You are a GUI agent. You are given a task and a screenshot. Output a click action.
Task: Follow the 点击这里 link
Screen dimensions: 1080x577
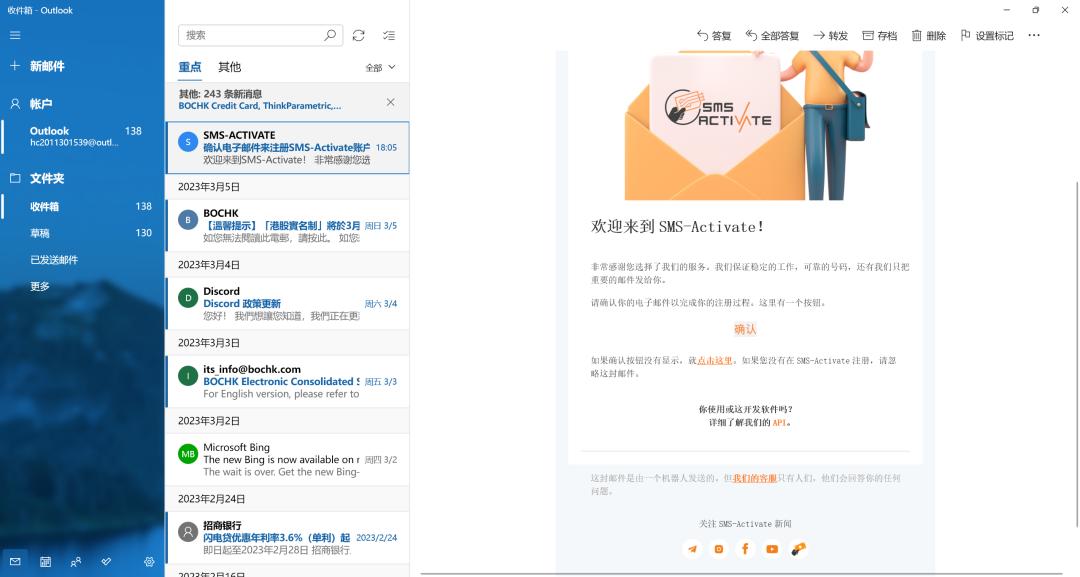pyautogui.click(x=715, y=360)
